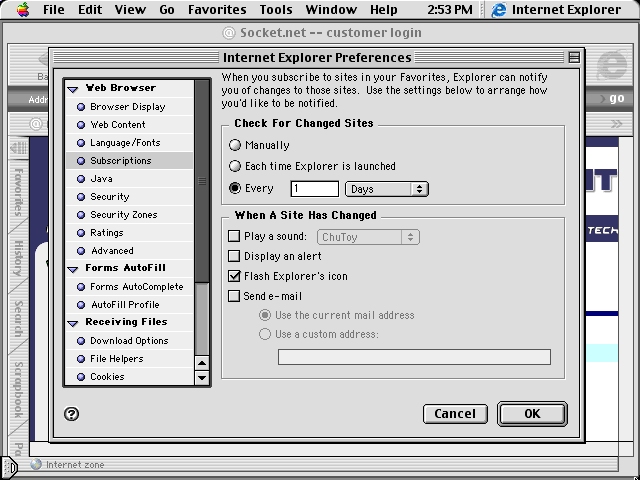Enable the Send e-mail checkbox
Screen dimensions: 640x480
234,296
